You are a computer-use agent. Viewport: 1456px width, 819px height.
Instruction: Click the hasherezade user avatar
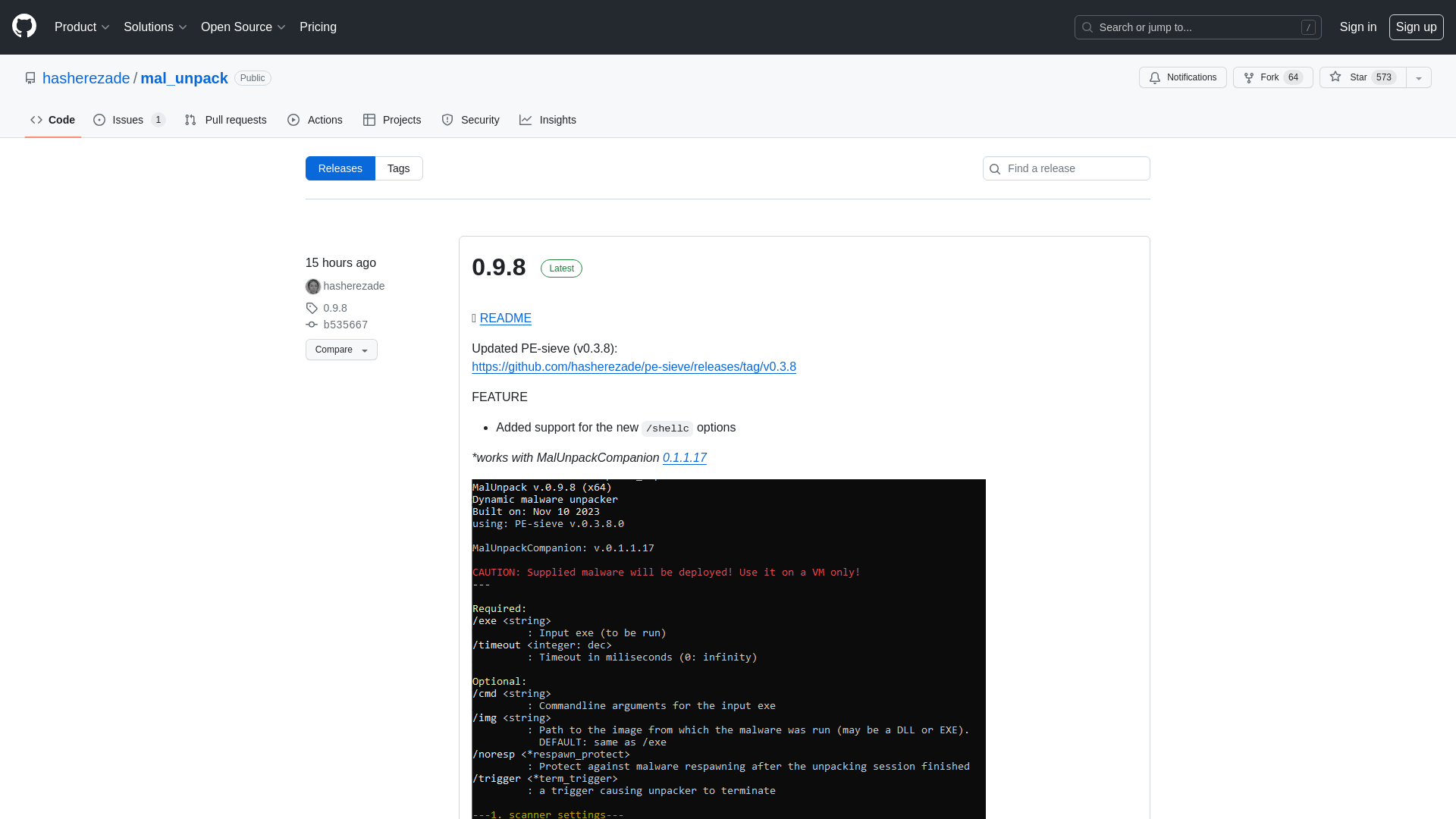312,286
